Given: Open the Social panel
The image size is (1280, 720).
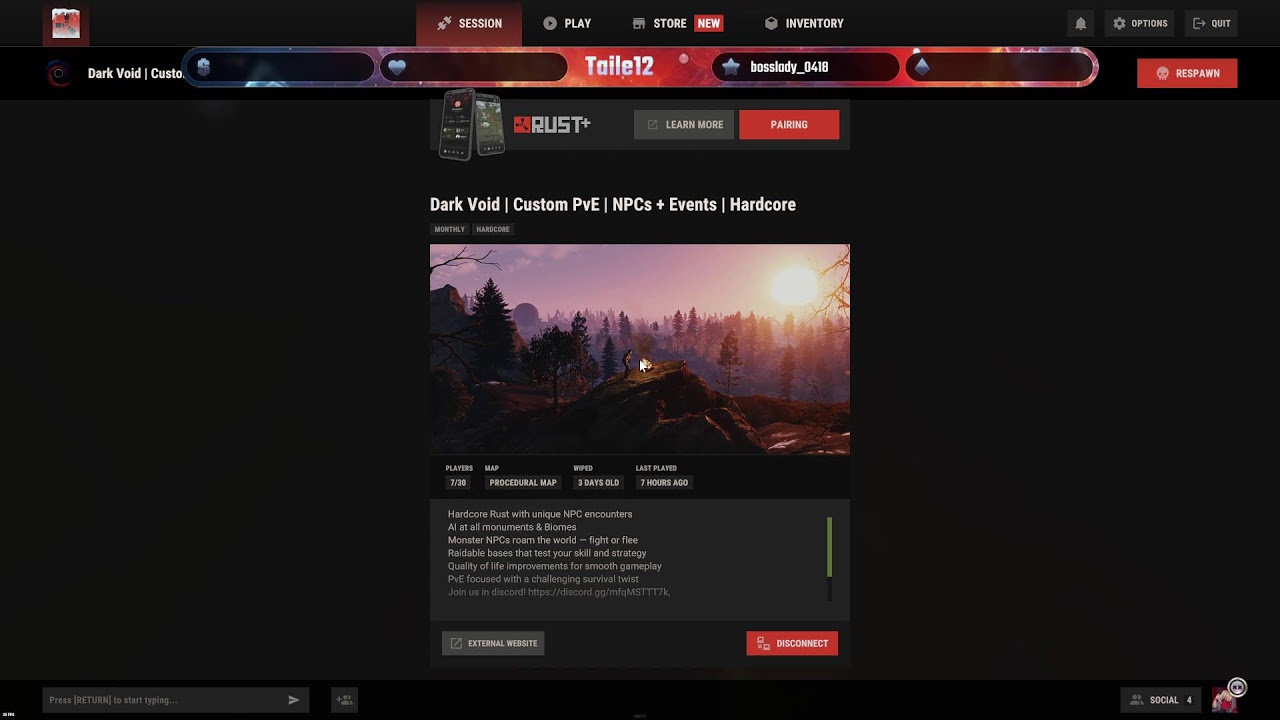Looking at the screenshot, I should 1160,700.
